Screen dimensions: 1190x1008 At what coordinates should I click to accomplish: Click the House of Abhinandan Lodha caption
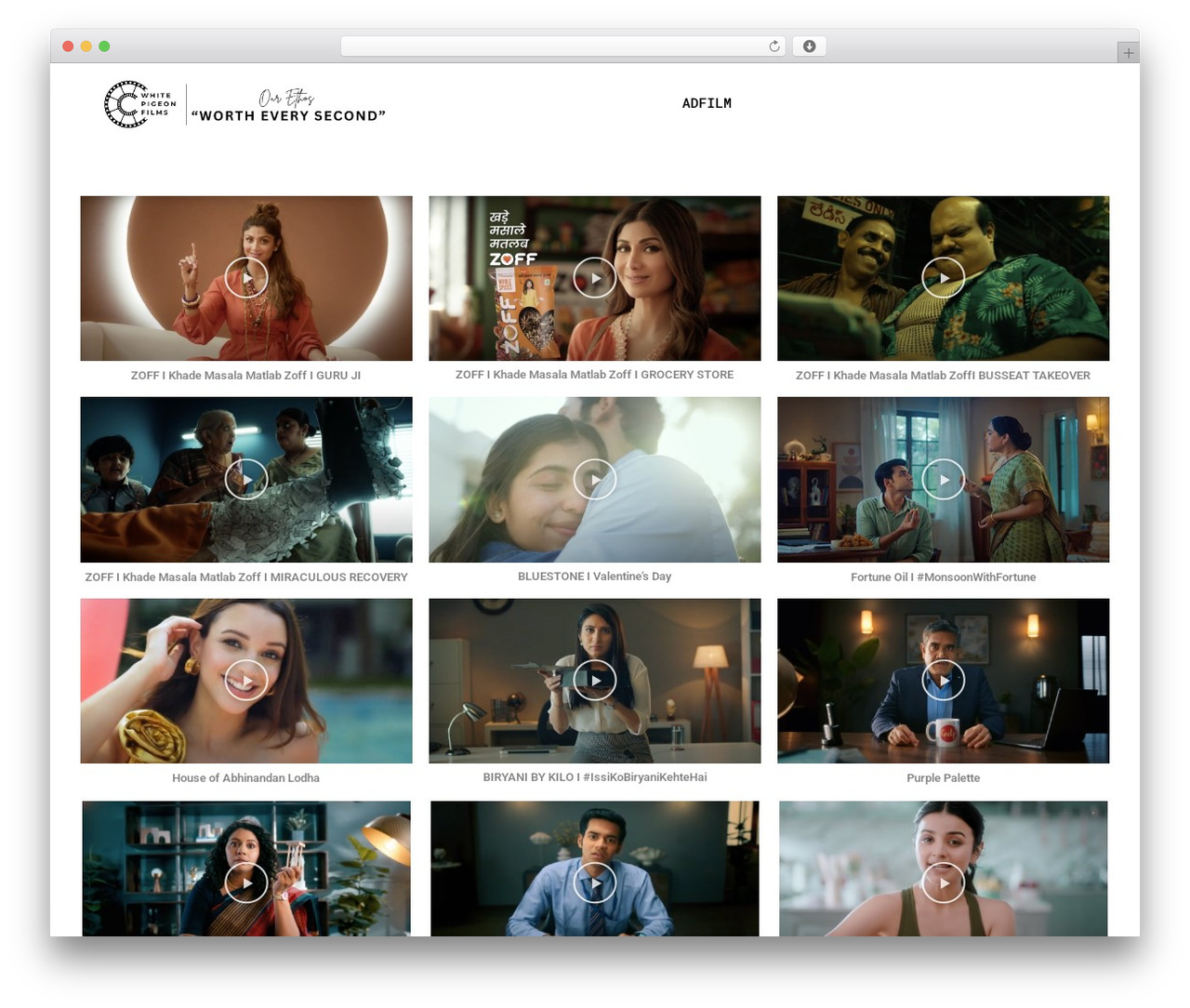(x=245, y=778)
